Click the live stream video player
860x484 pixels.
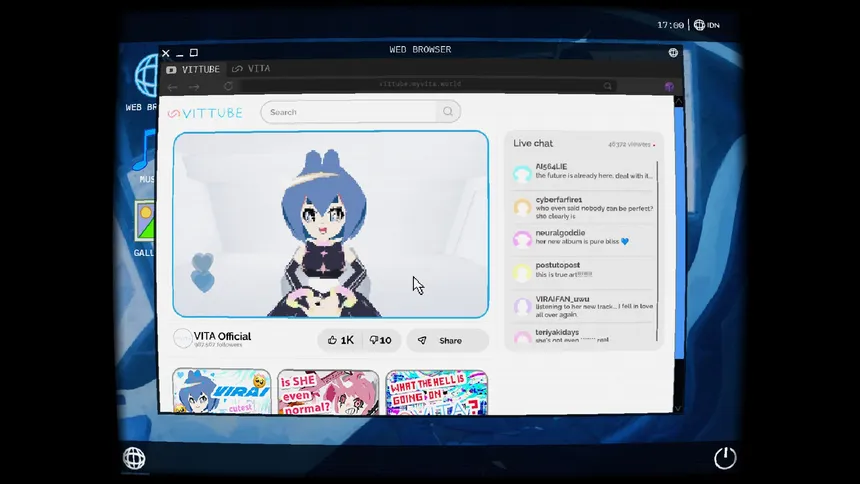pyautogui.click(x=331, y=224)
